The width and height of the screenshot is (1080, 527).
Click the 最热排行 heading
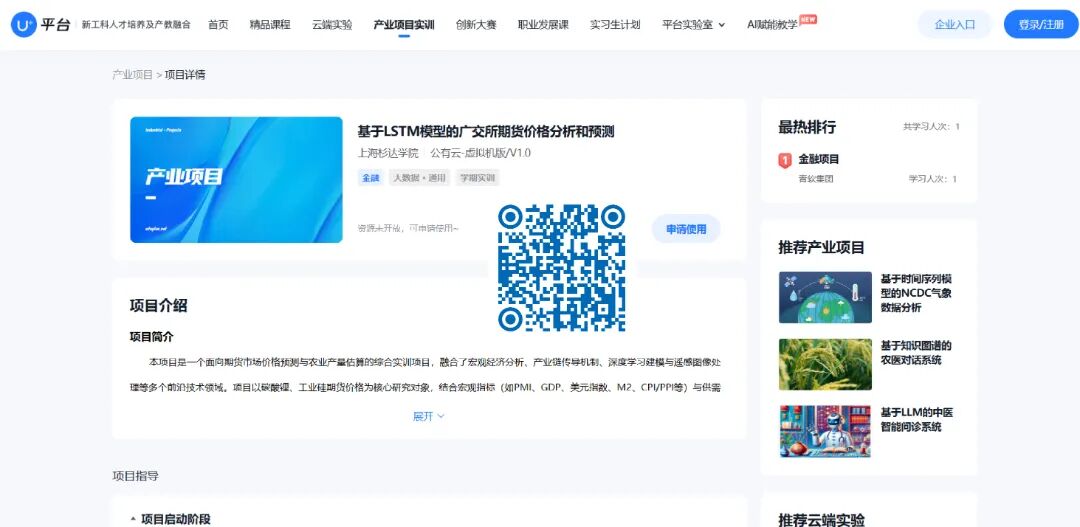(807, 127)
